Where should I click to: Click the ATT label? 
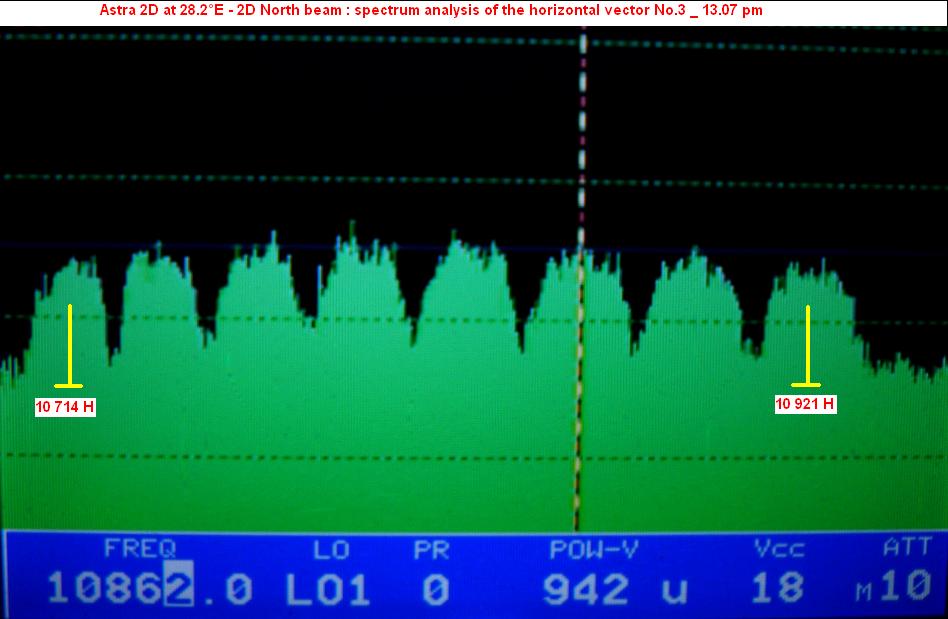907,548
